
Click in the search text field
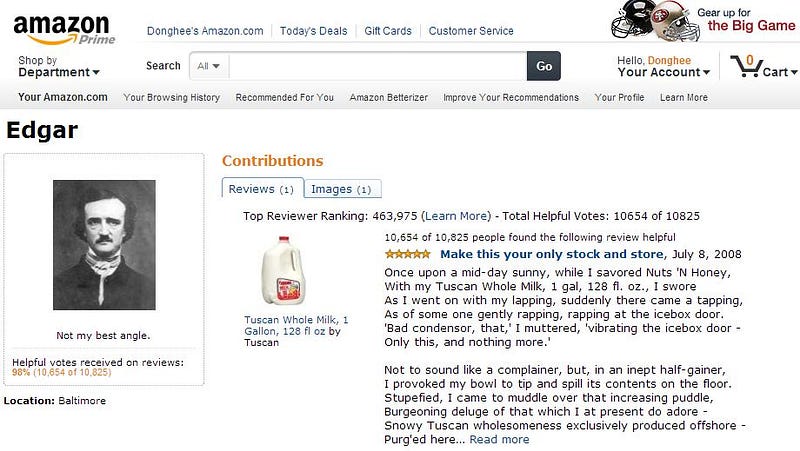coord(378,66)
